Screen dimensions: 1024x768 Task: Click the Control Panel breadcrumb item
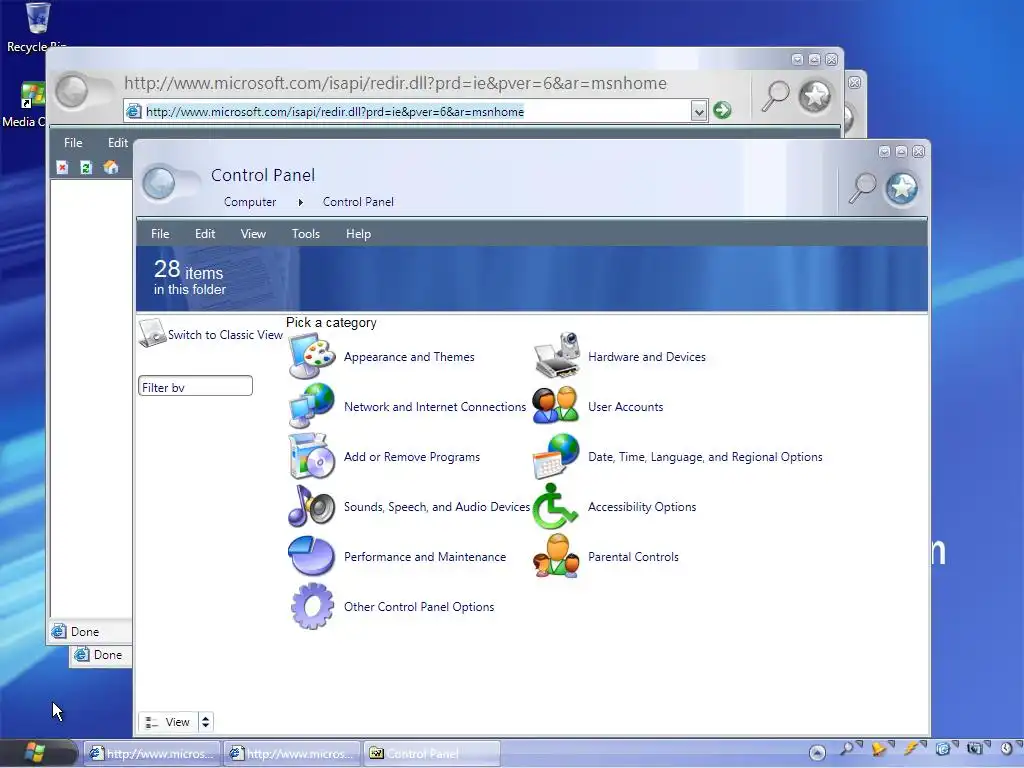pos(358,202)
